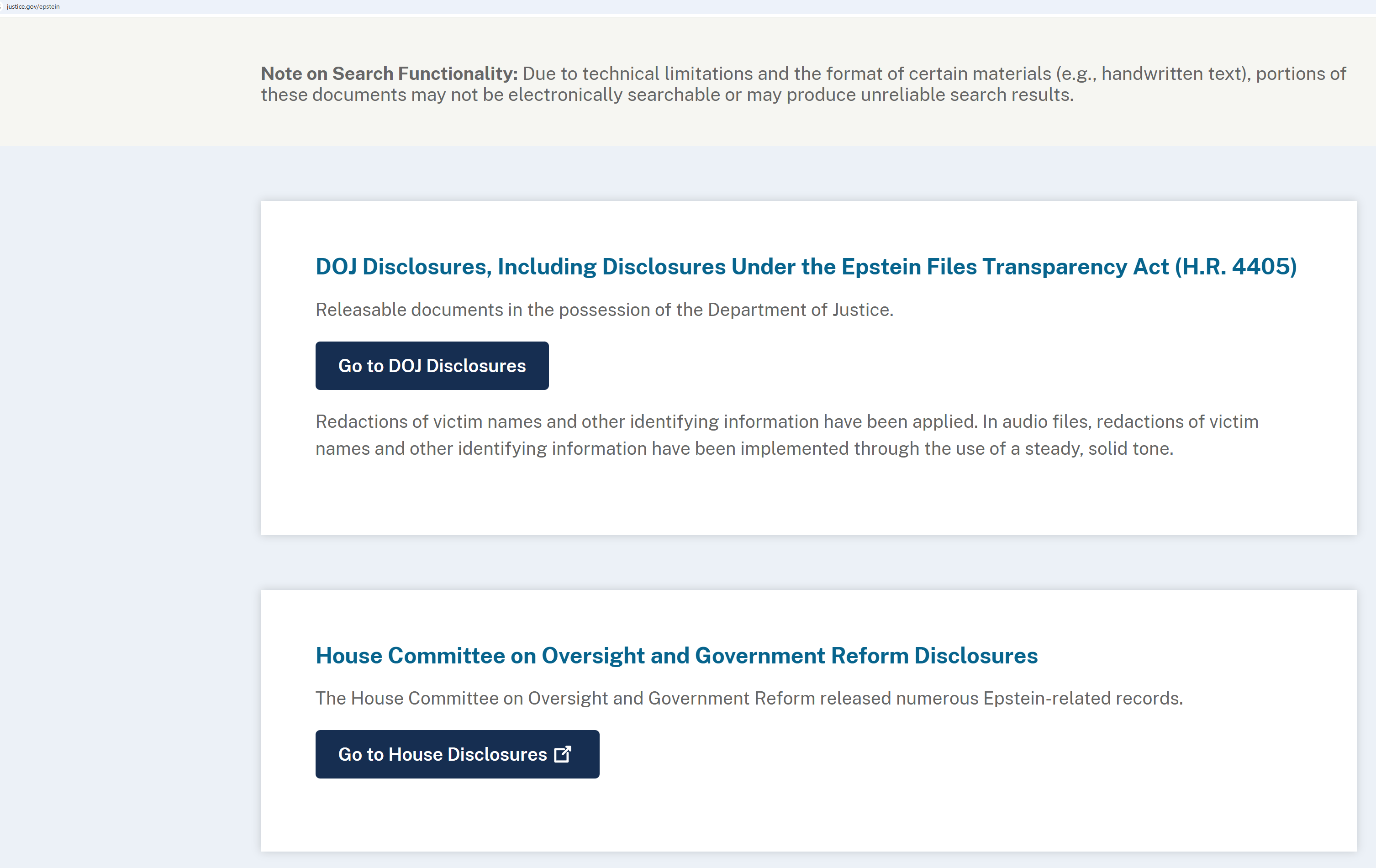Click the 'released numerous Epstein-related records' sentence
Viewport: 1376px width, 868px height.
[1000, 698]
